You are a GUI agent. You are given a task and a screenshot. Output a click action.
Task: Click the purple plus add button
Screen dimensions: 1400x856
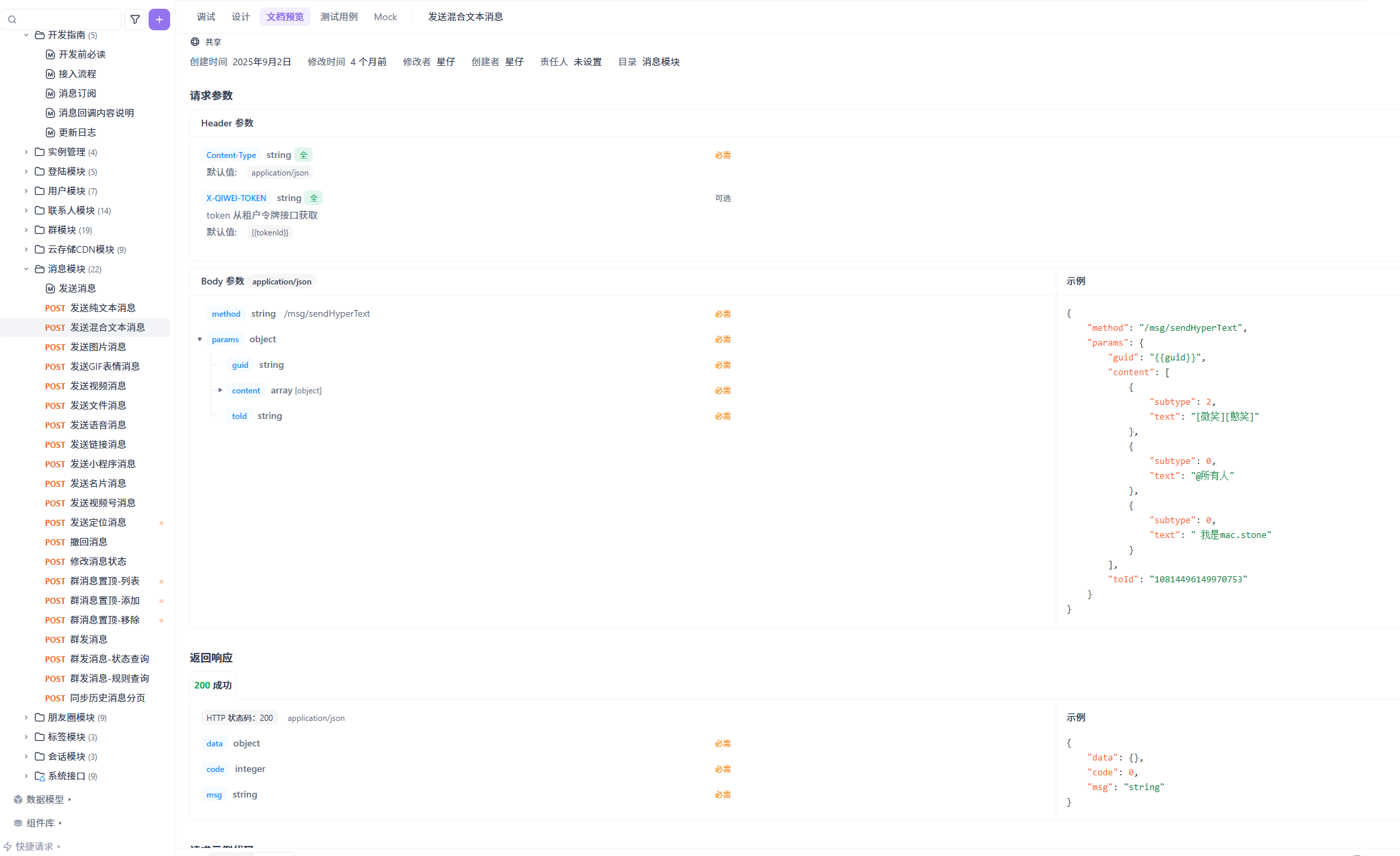point(159,20)
